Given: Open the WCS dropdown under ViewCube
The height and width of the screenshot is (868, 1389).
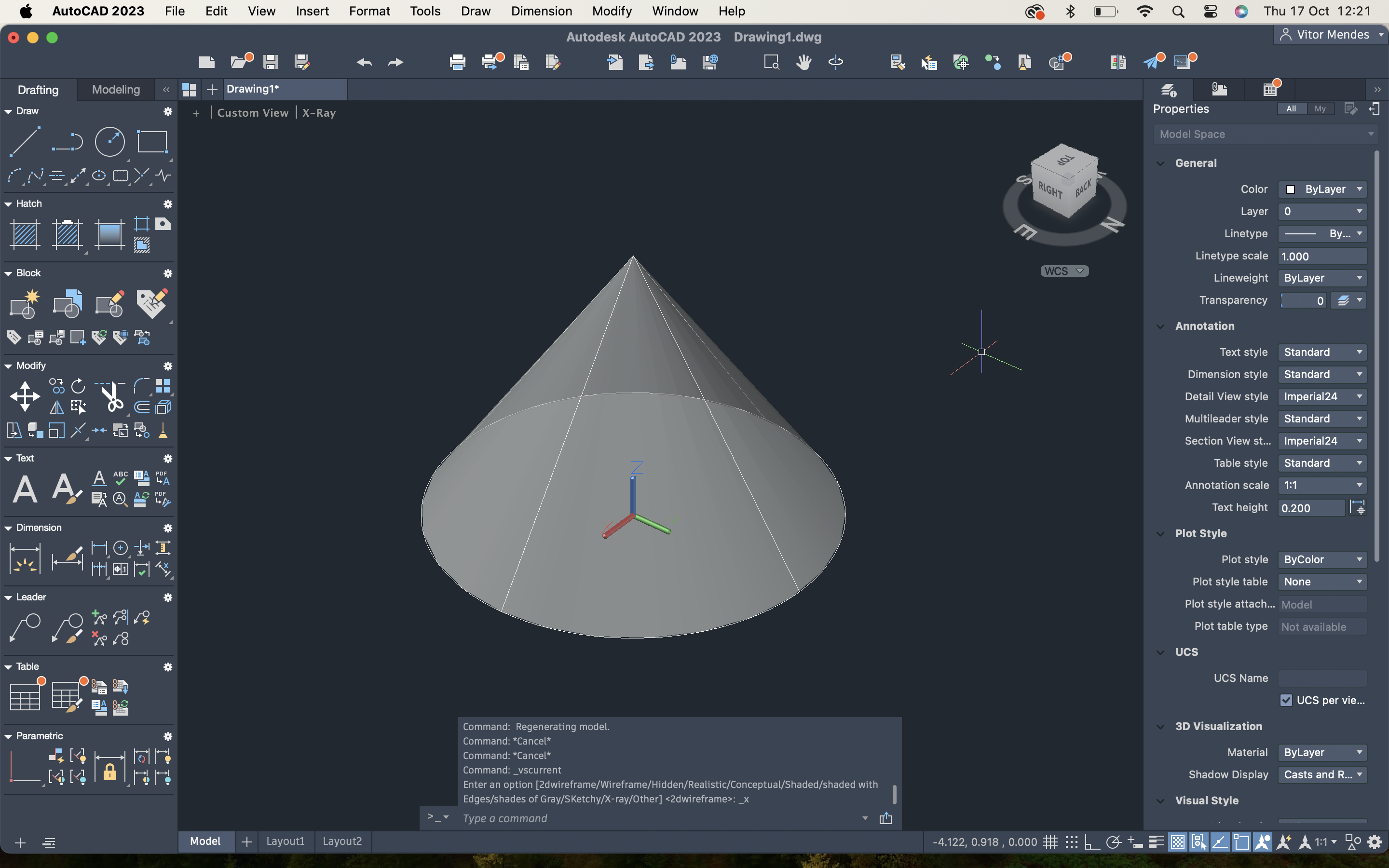Looking at the screenshot, I should [1064, 271].
